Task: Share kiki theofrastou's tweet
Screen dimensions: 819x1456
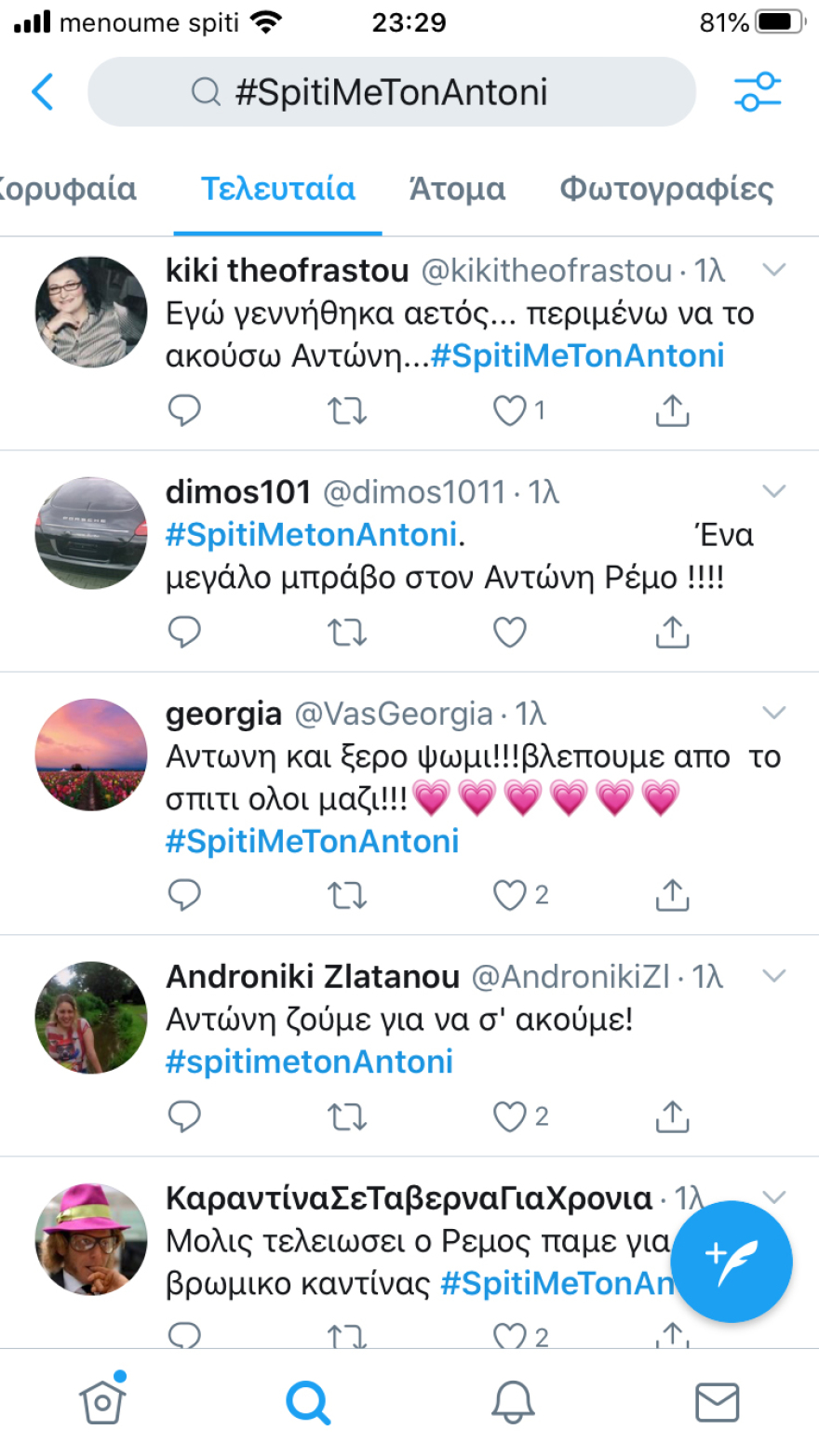Action: click(671, 409)
